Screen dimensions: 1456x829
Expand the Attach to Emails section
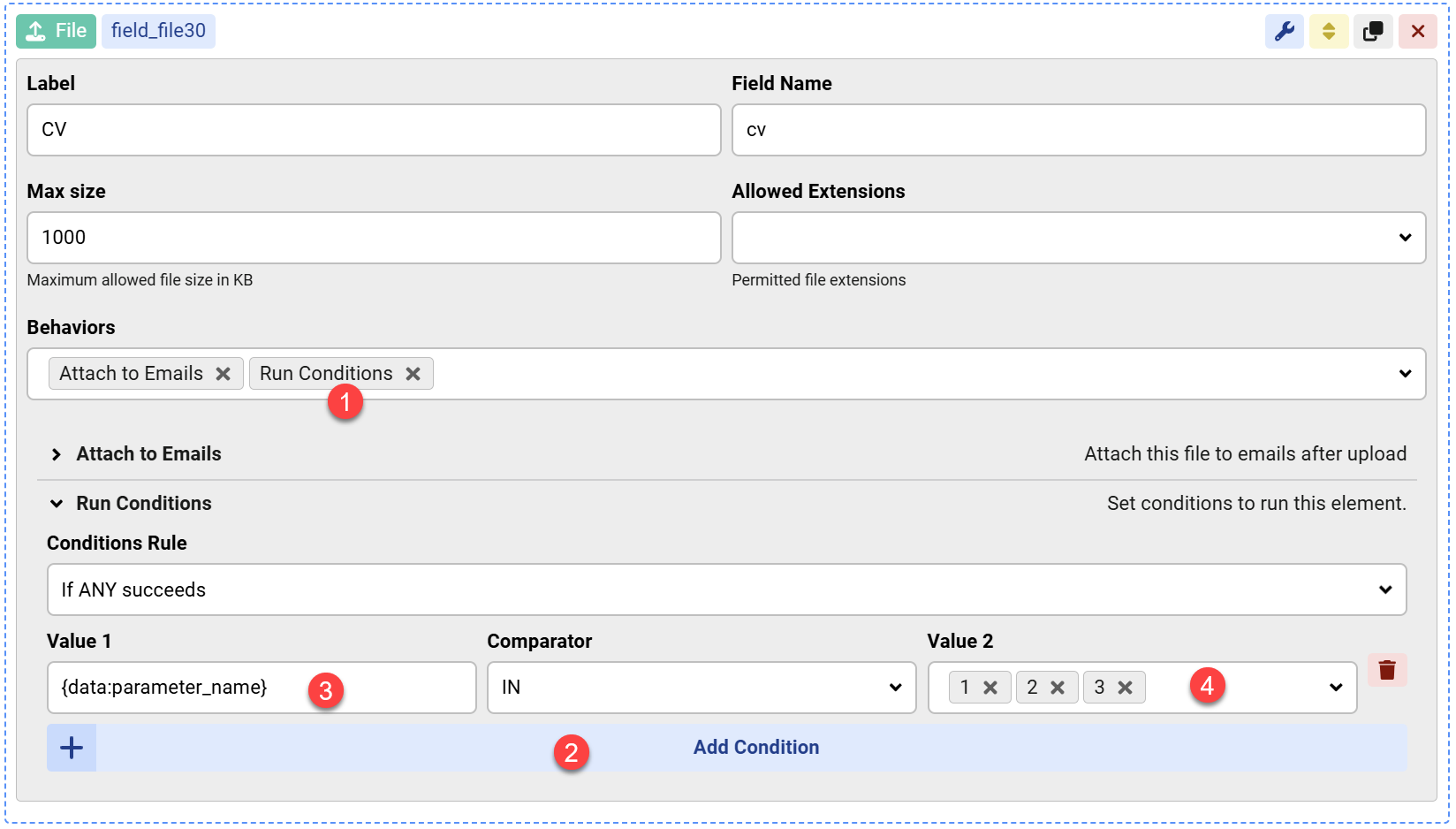[x=148, y=453]
